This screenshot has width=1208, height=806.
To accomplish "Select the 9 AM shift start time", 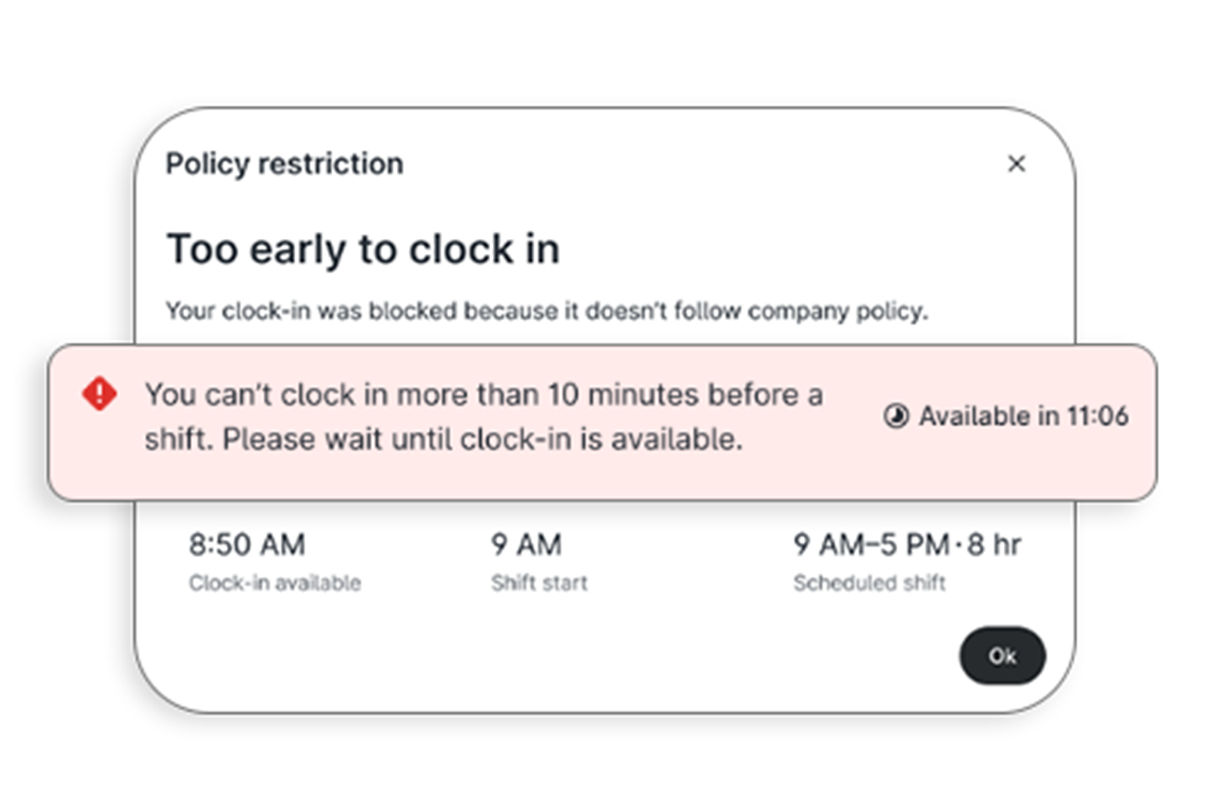I will point(526,545).
